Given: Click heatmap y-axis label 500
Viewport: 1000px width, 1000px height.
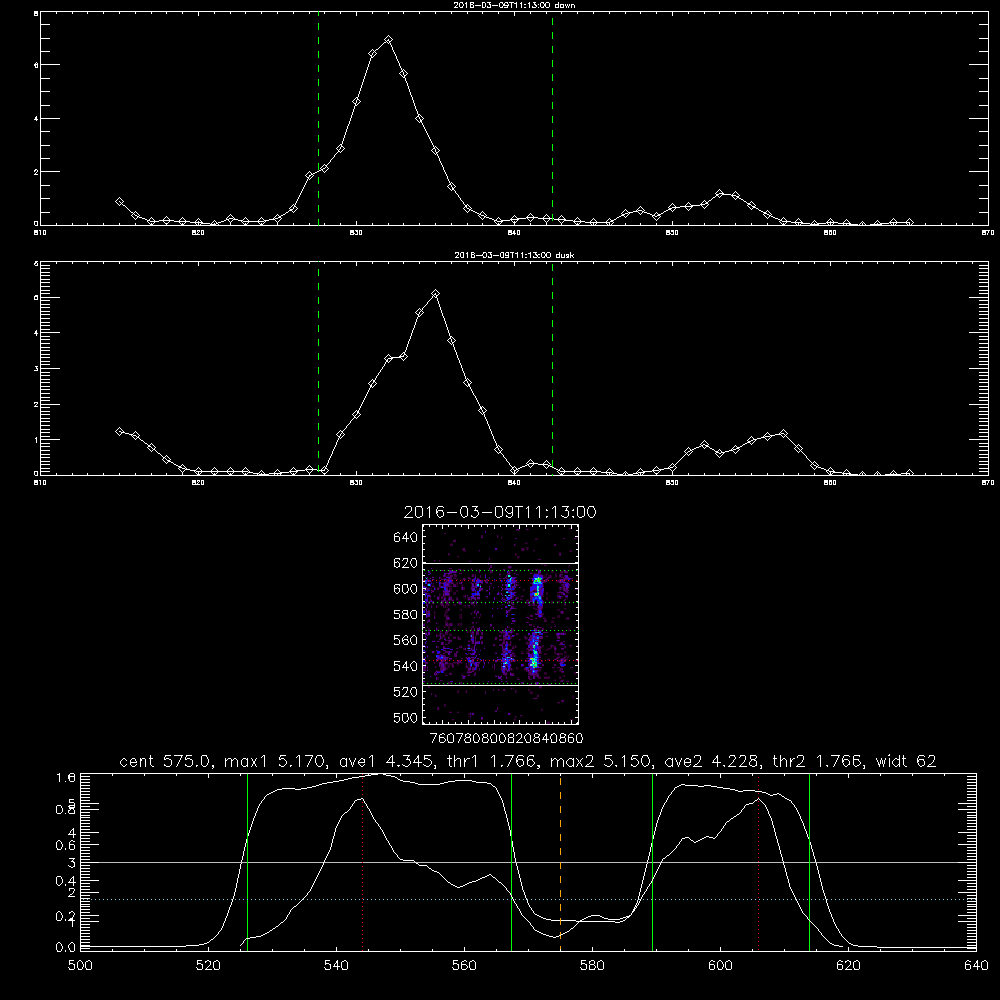Looking at the screenshot, I should coord(406,717).
